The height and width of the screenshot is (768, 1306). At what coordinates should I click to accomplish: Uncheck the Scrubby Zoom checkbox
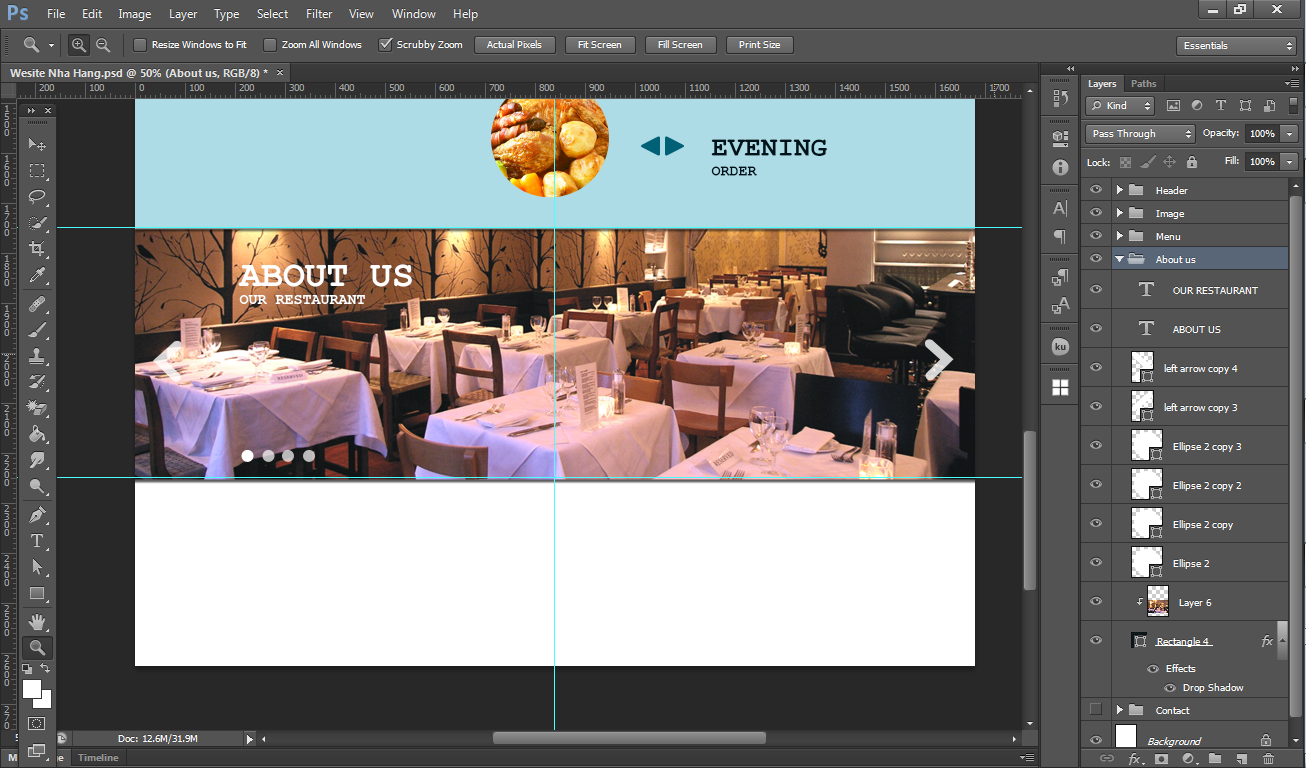coord(385,45)
